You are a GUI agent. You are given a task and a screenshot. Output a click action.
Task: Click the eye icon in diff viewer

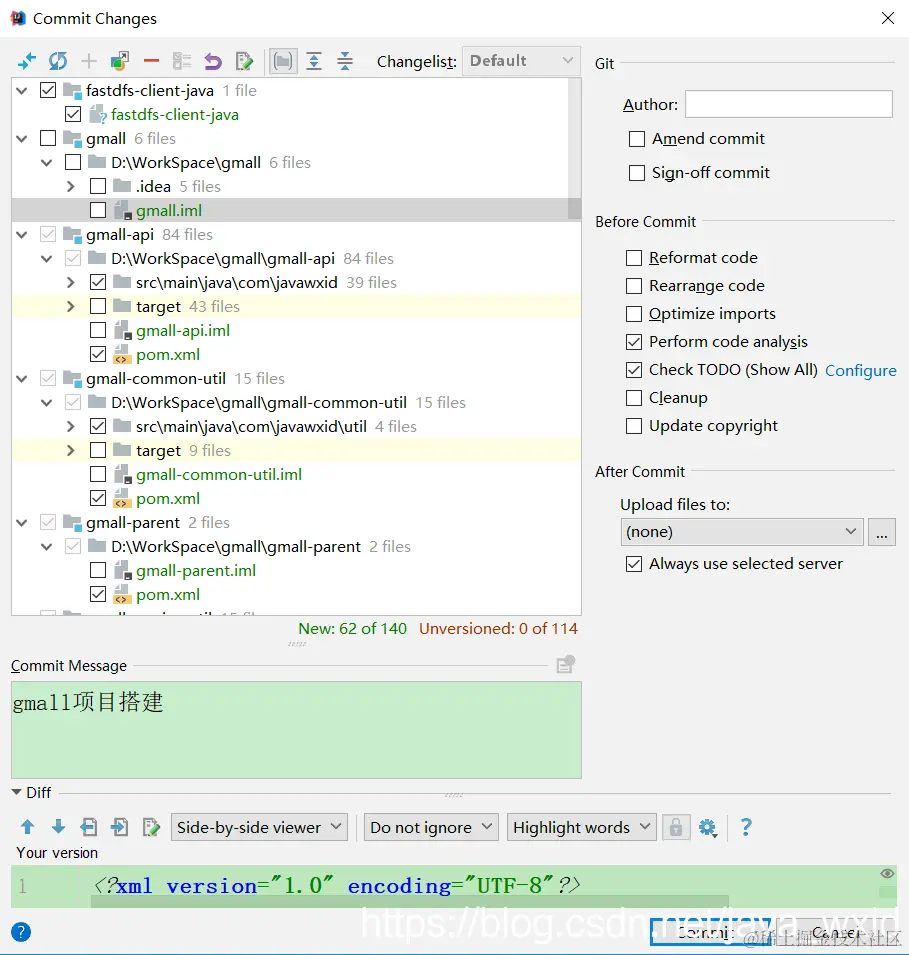887,873
